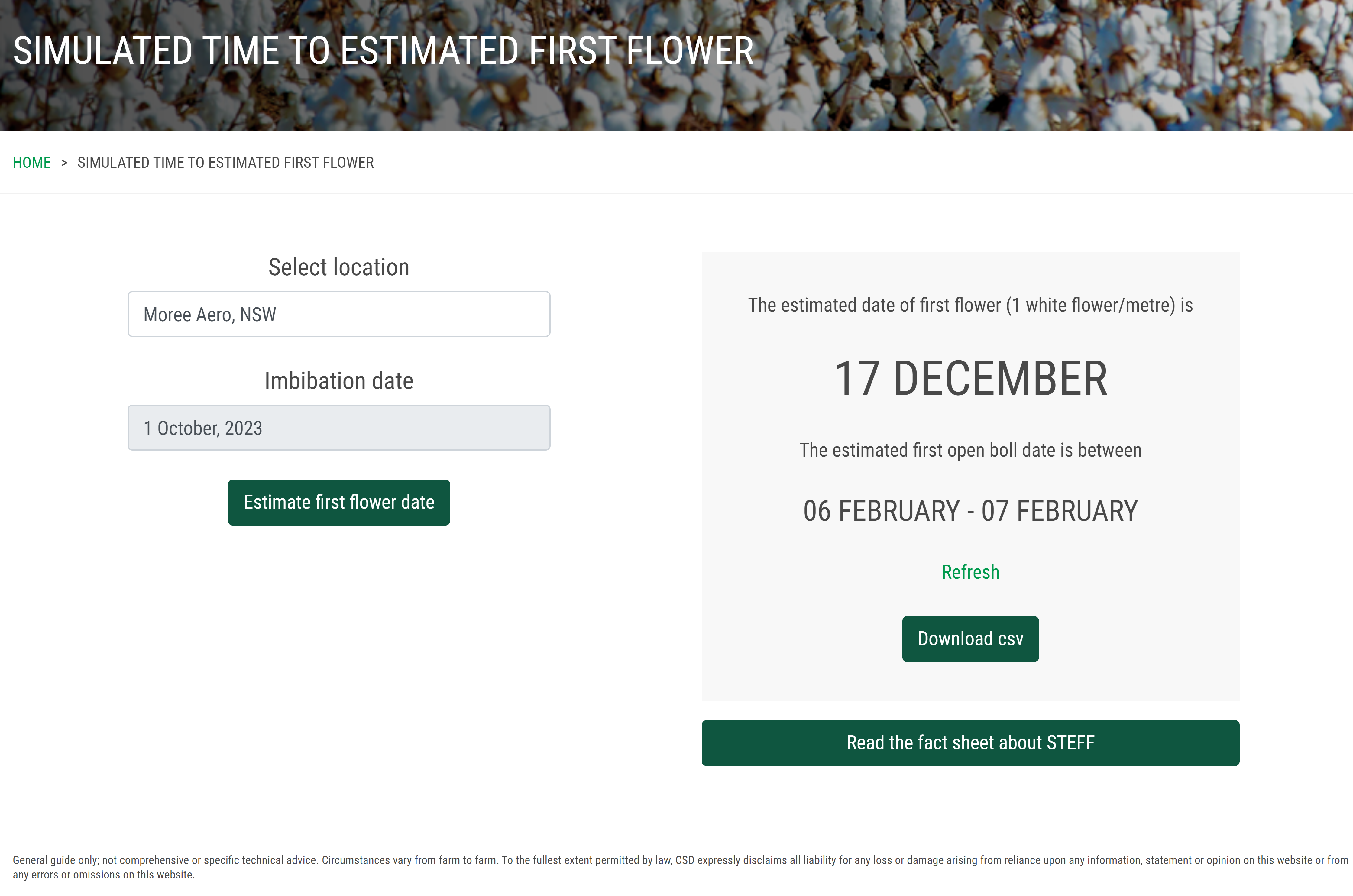Click the breadcrumb separator arrow

click(64, 163)
